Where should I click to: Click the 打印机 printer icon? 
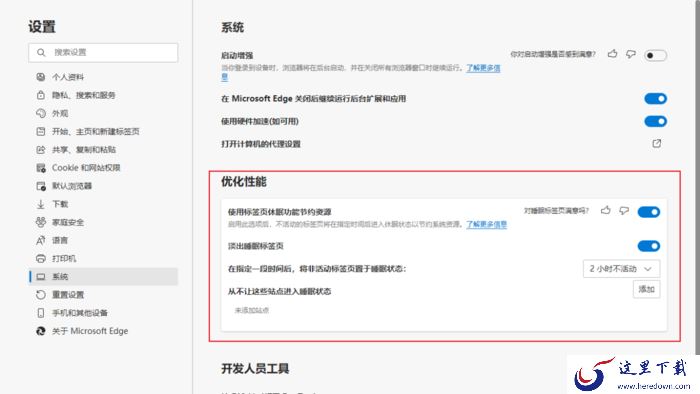(x=41, y=258)
